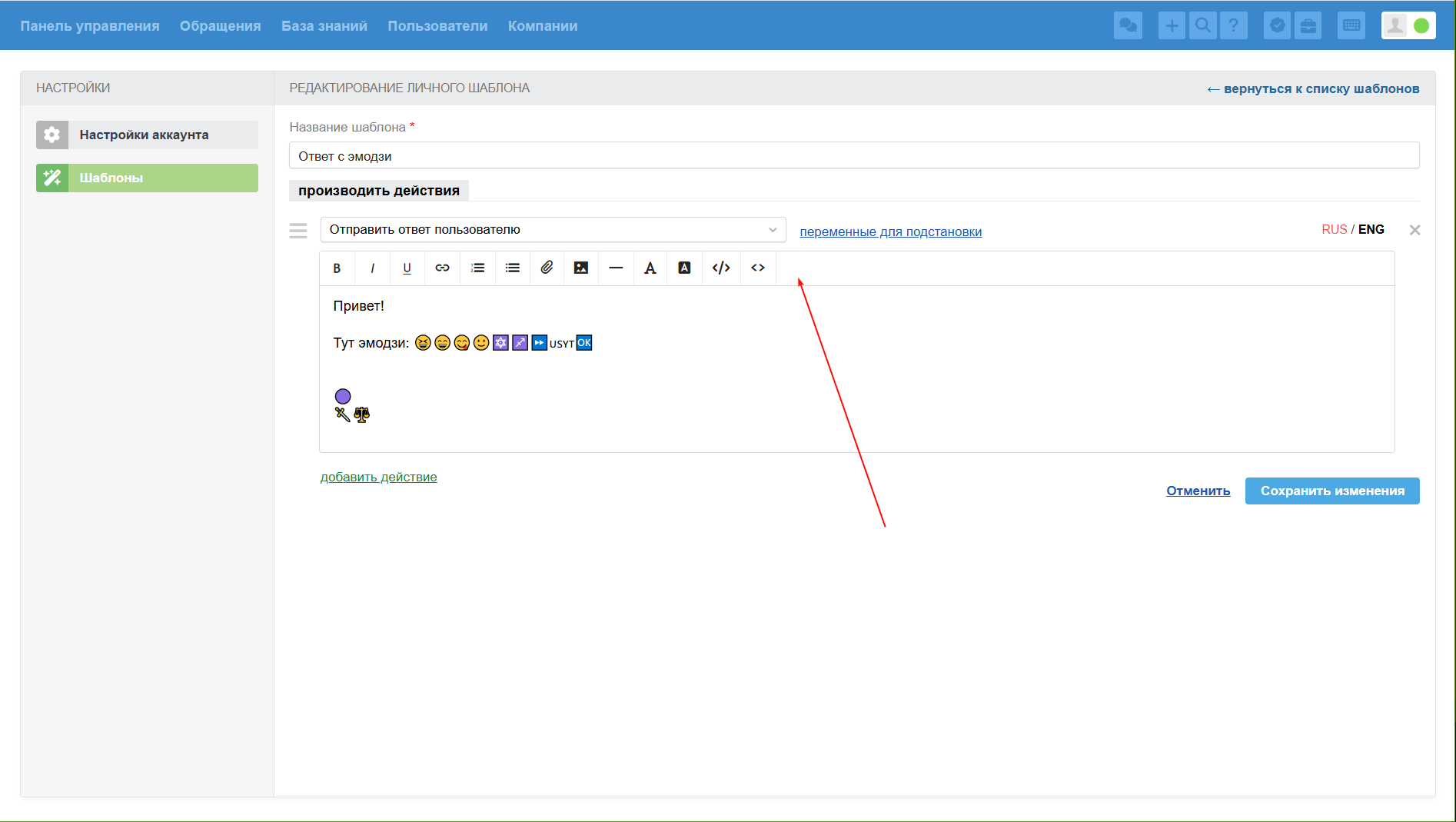The image size is (1456, 822).
Task: Insert an image into the template
Action: point(581,268)
